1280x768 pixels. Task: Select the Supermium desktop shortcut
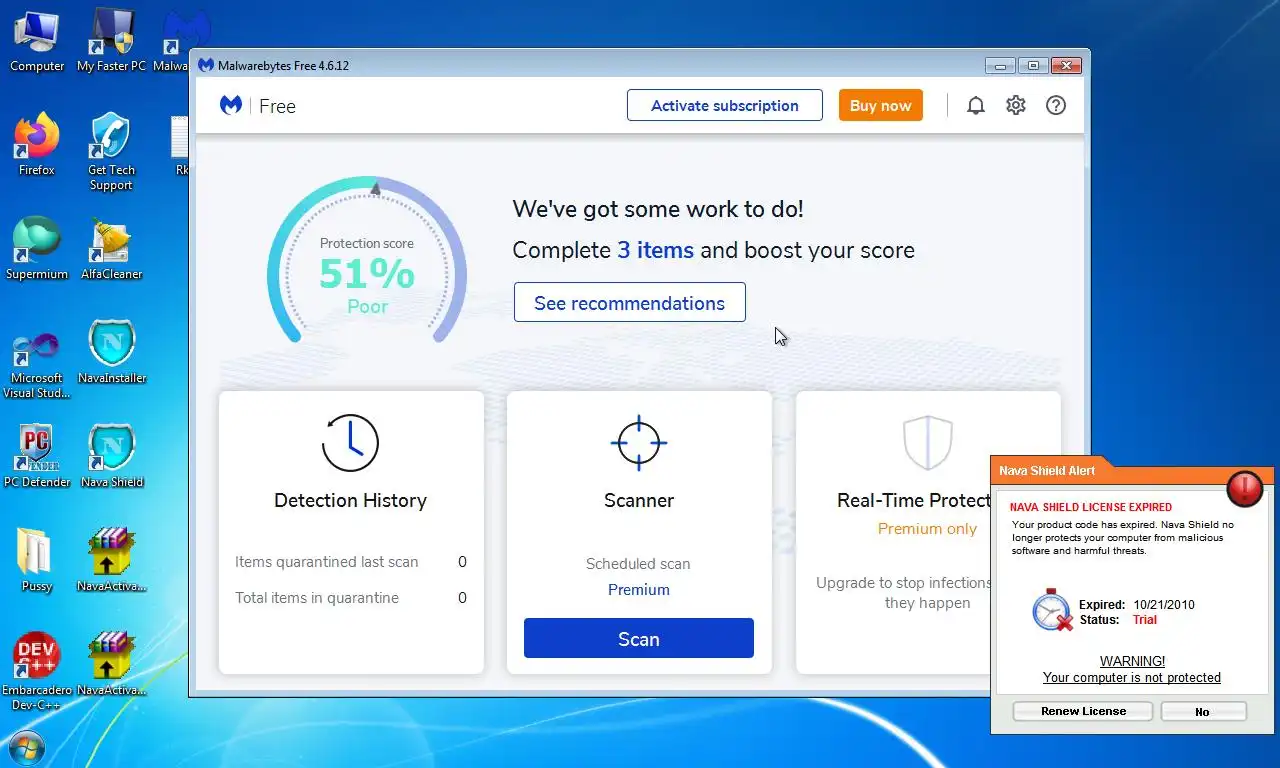tap(37, 249)
